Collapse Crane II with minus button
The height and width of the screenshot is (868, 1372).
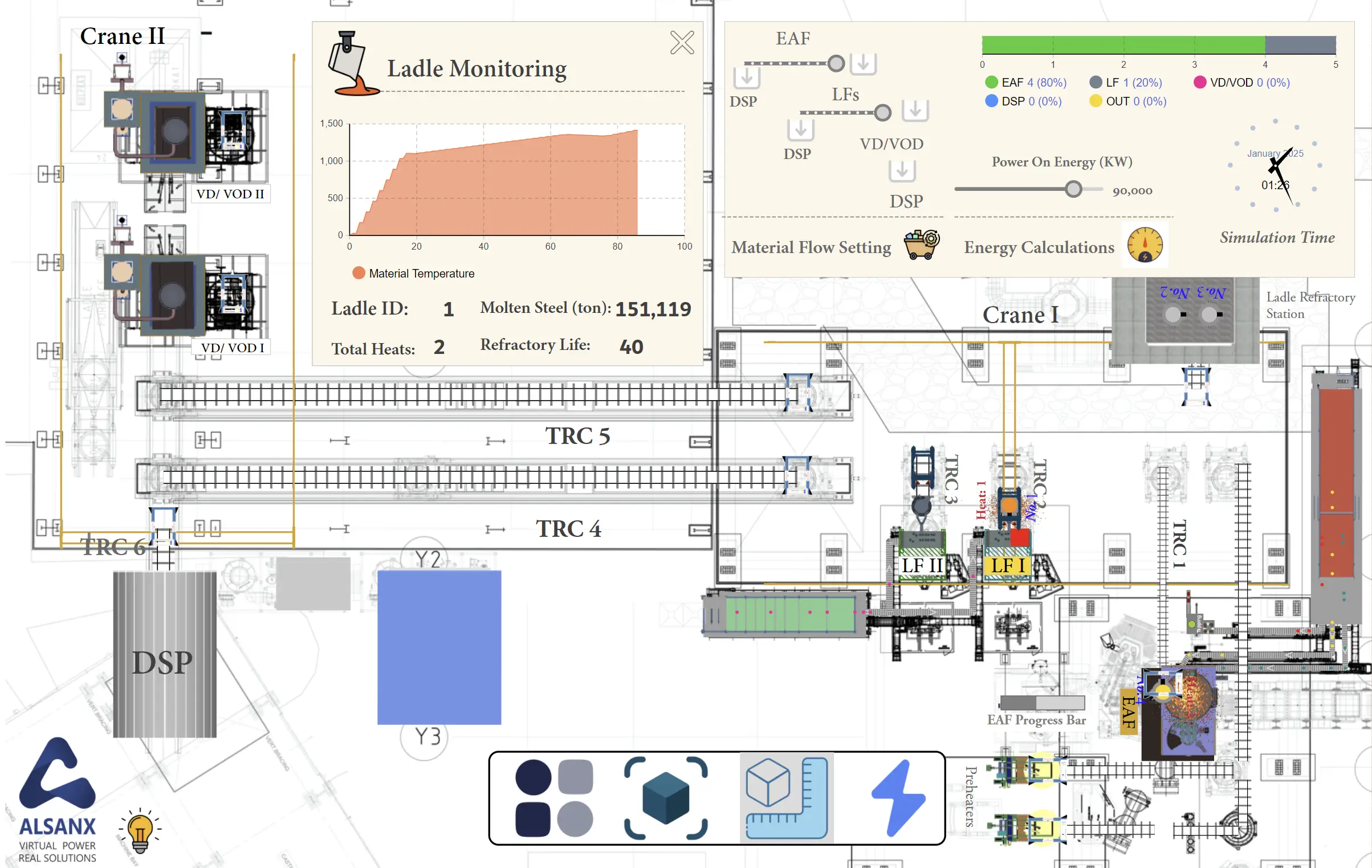pos(206,34)
